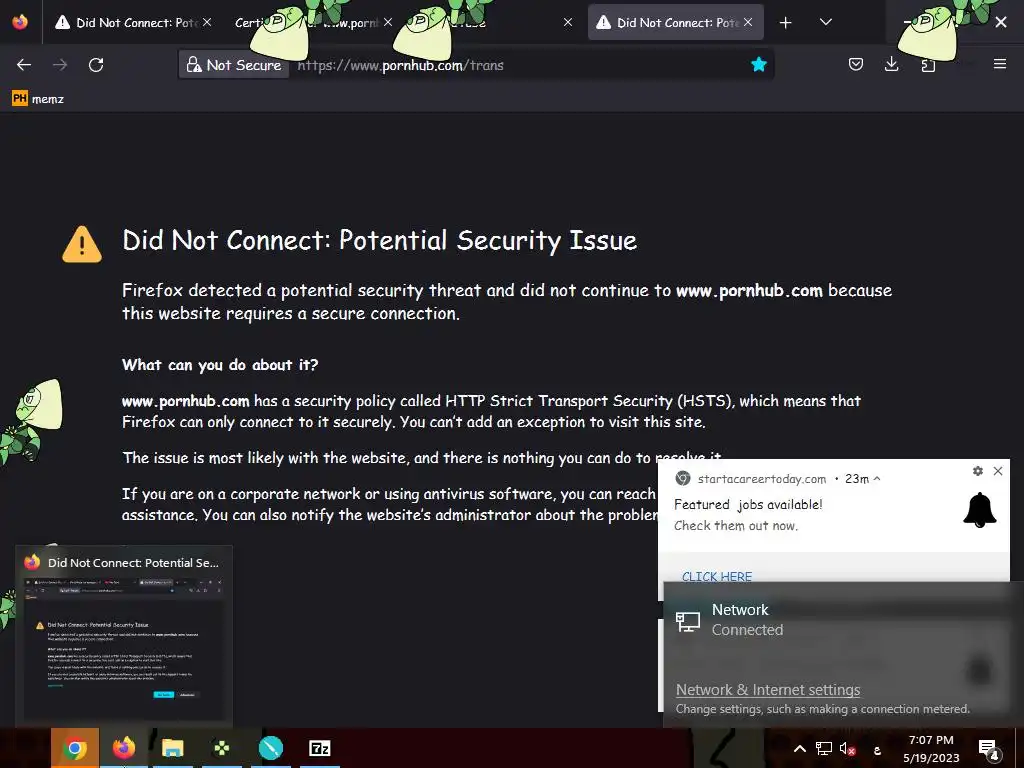1024x768 pixels.
Task: Close the first Did Not Connect tab
Action: coord(207,22)
